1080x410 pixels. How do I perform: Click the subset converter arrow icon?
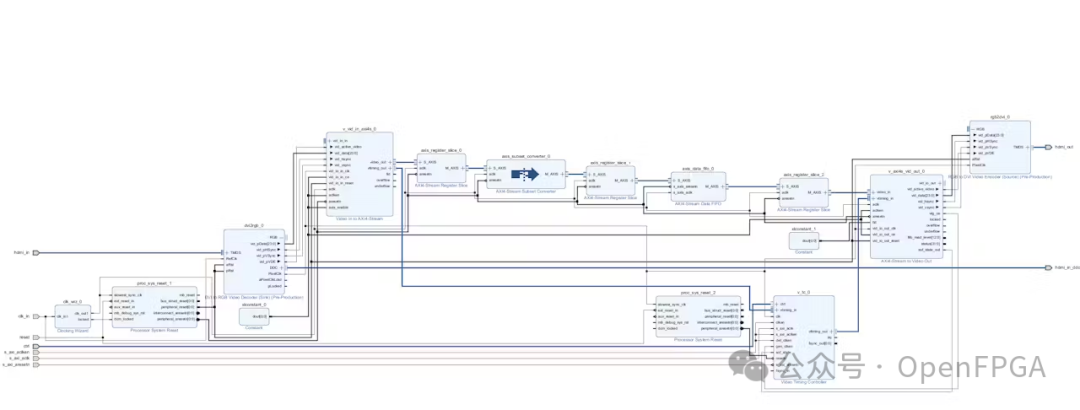click(x=525, y=174)
